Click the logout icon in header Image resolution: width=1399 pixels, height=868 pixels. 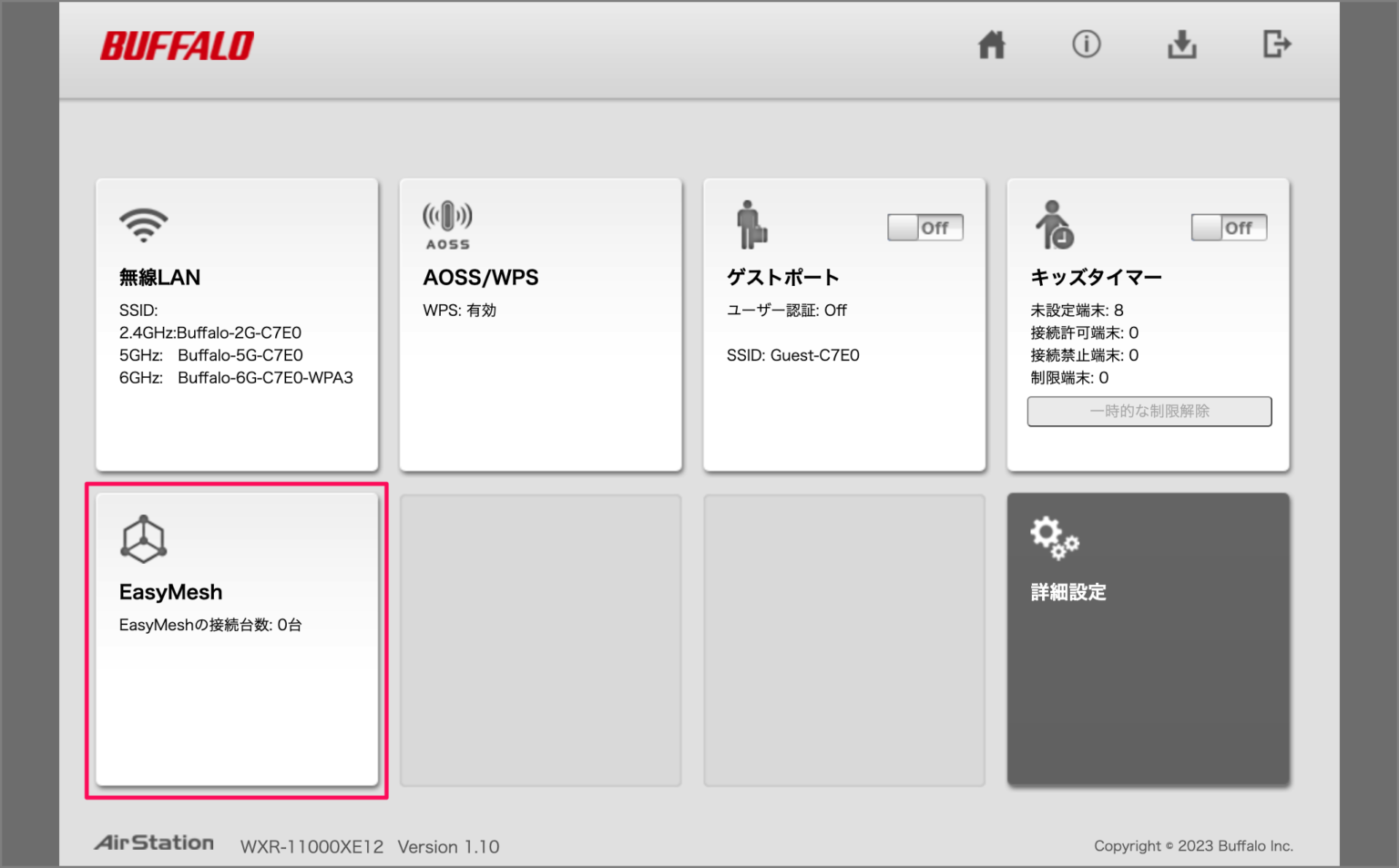coord(1276,45)
